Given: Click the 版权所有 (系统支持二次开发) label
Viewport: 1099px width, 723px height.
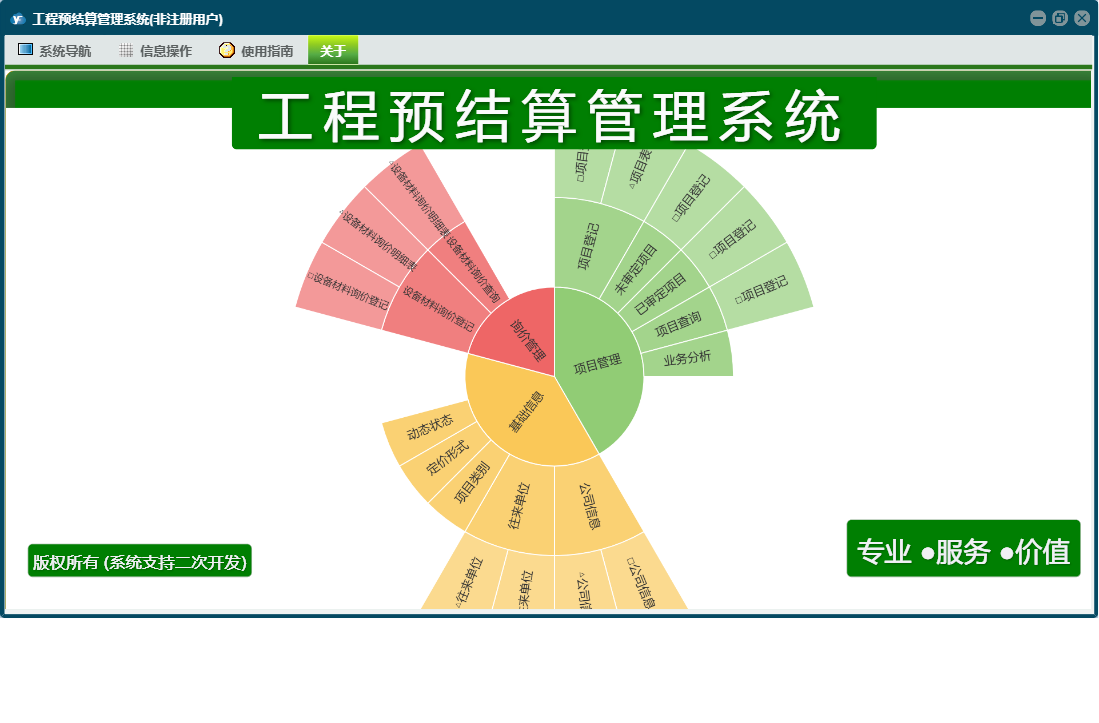Looking at the screenshot, I should pyautogui.click(x=139, y=561).
